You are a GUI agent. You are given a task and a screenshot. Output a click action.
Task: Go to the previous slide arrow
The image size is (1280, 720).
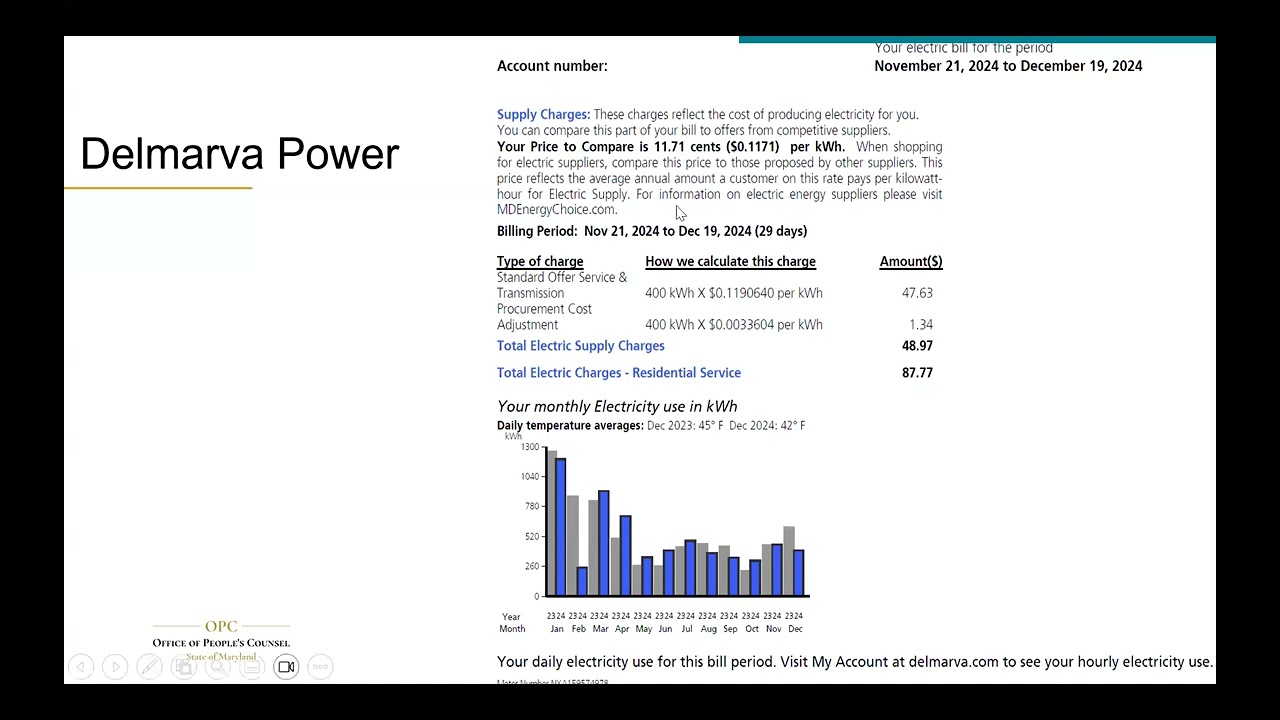[81, 667]
